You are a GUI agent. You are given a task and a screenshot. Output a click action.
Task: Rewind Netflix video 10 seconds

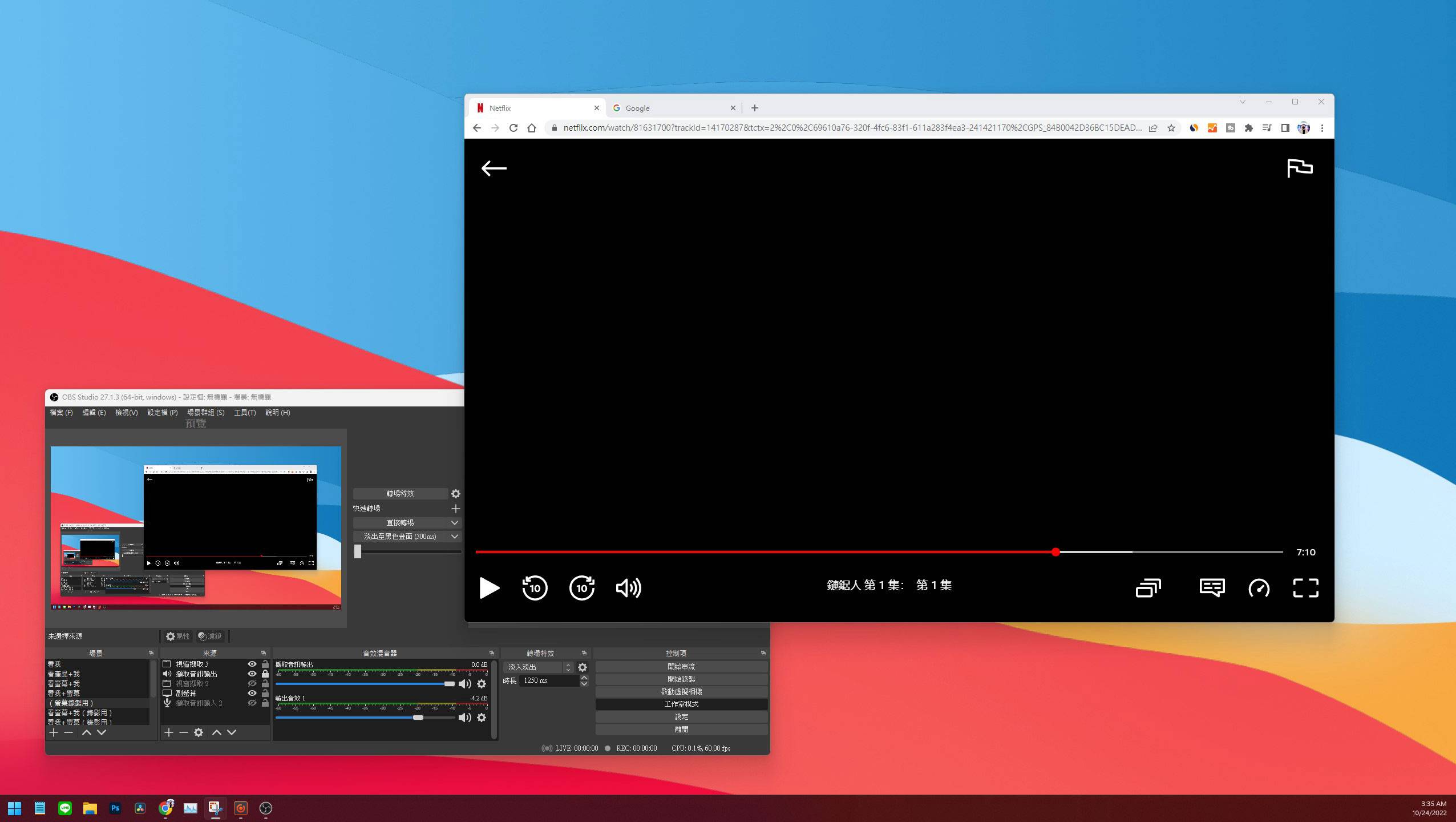point(535,587)
